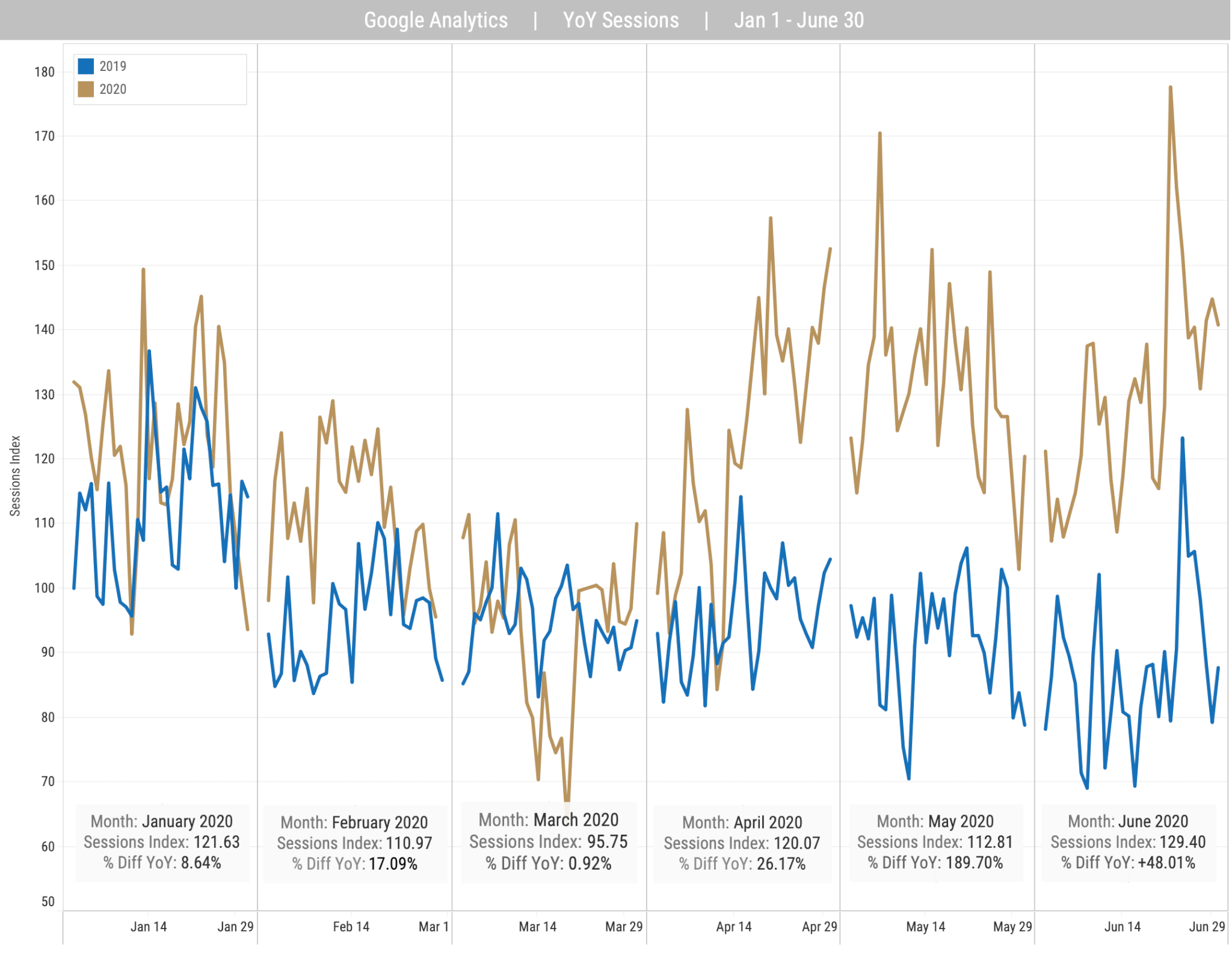Click the 80 y-axis tick label
Viewport: 1232px width, 964px height.
click(48, 717)
